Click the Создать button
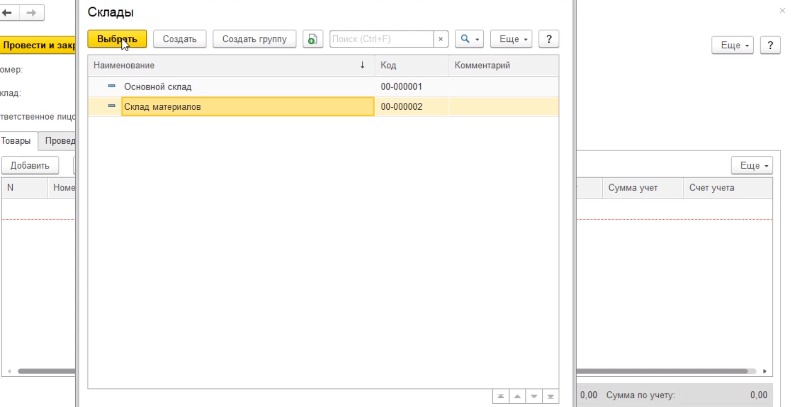Screen dimensions: 792x407 180,39
